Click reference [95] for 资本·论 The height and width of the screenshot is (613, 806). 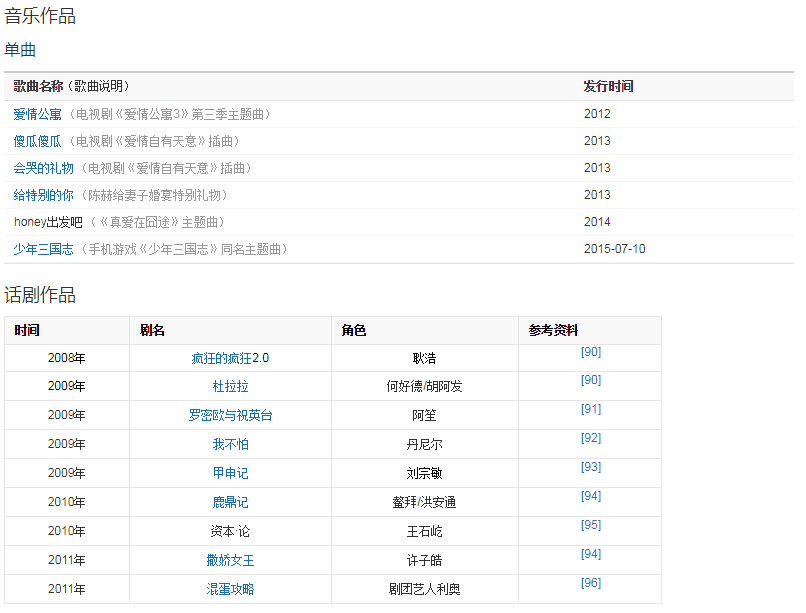(x=590, y=525)
